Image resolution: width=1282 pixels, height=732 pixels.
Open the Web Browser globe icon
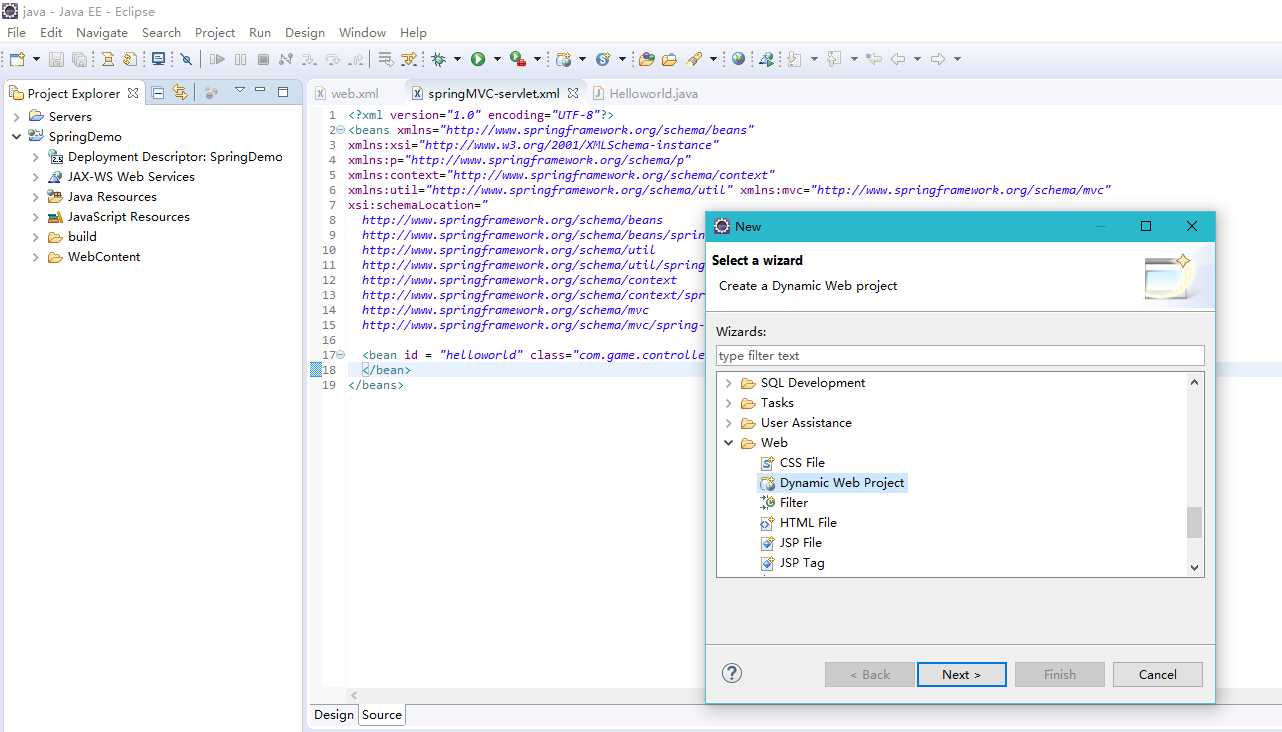coord(738,59)
